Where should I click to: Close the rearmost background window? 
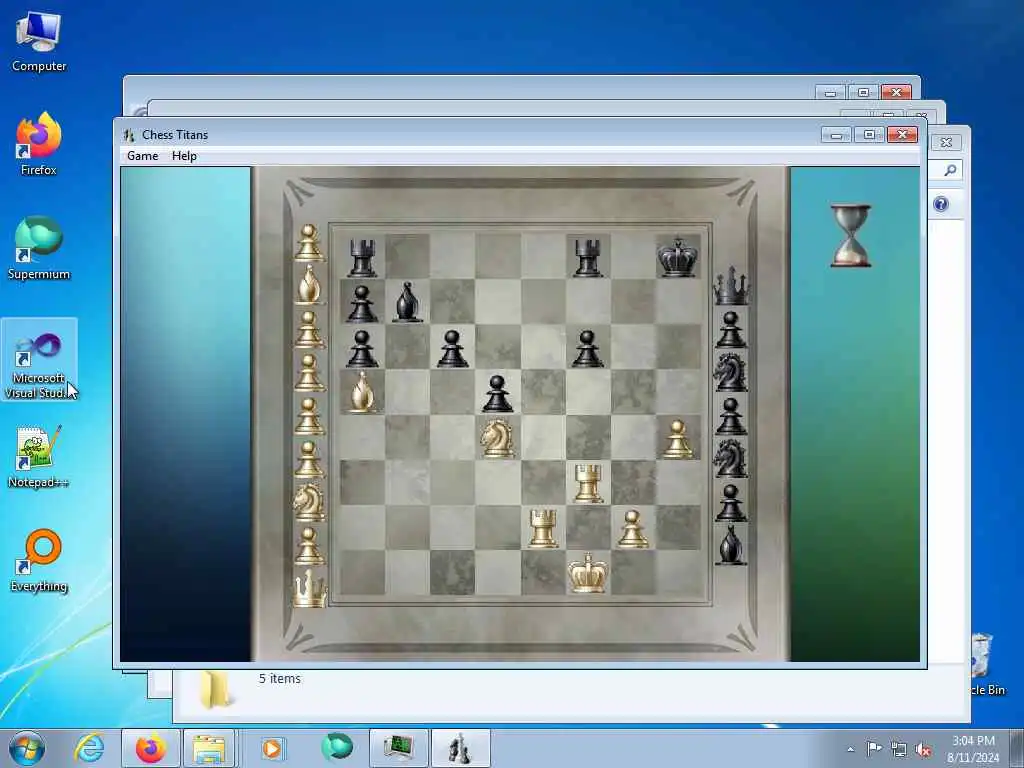pyautogui.click(x=896, y=92)
